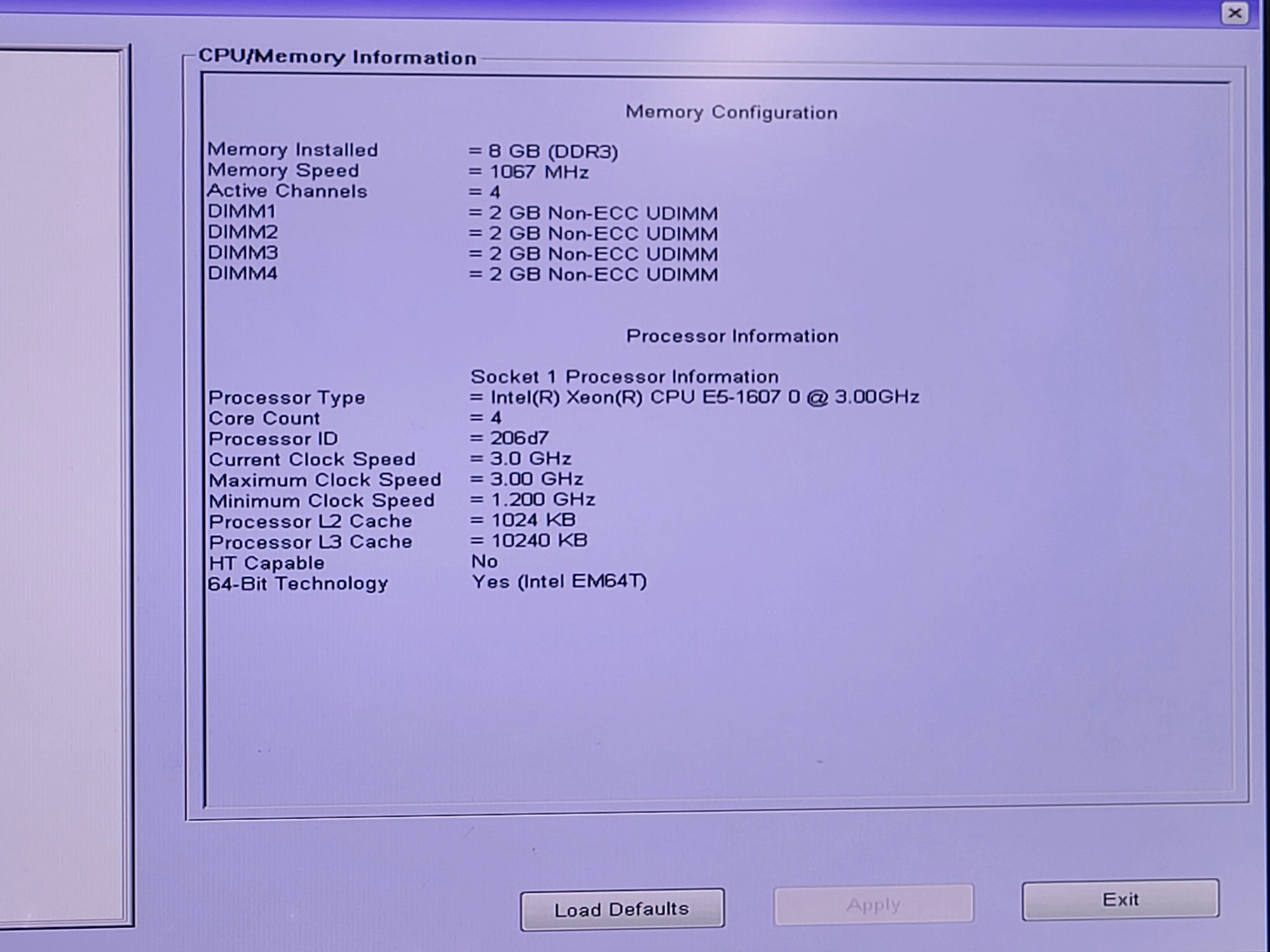Click the DIMM2 label
Viewport: 1270px width, 952px height.
pyautogui.click(x=243, y=232)
